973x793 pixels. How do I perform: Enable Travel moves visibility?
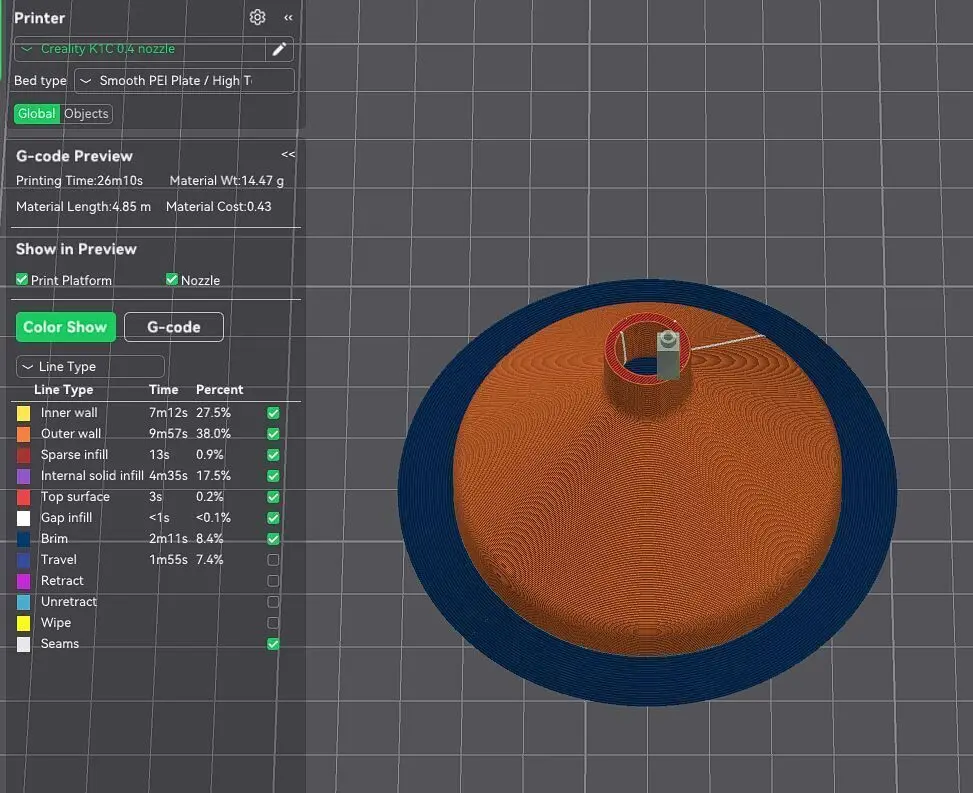[273, 560]
